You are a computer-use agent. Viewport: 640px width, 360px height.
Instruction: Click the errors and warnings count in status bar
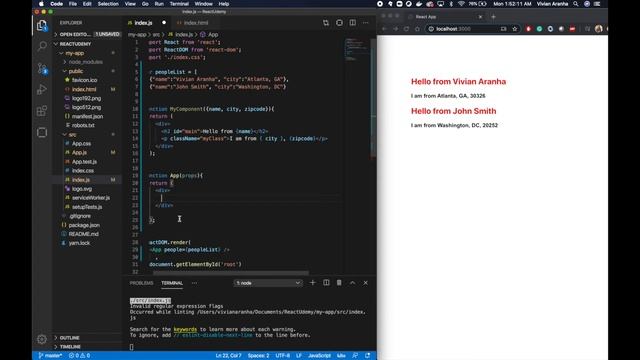[79, 356]
